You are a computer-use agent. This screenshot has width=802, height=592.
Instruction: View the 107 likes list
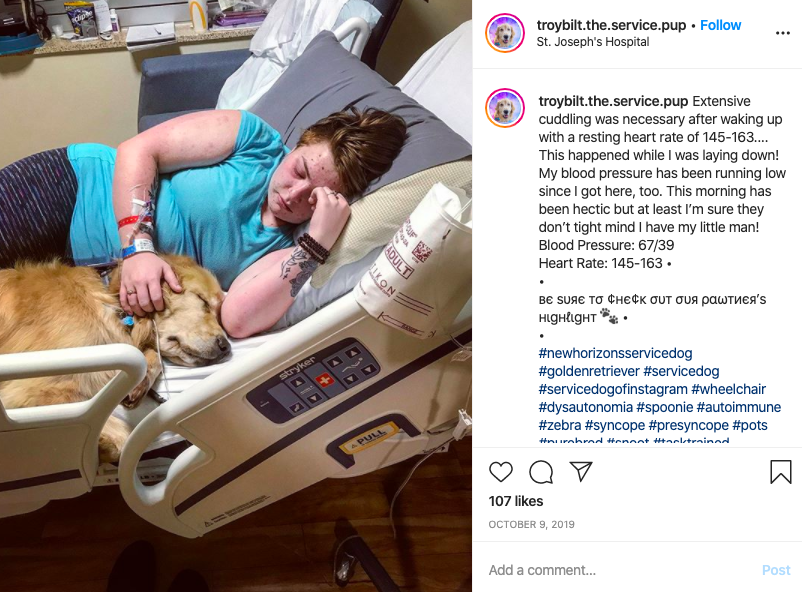(516, 501)
